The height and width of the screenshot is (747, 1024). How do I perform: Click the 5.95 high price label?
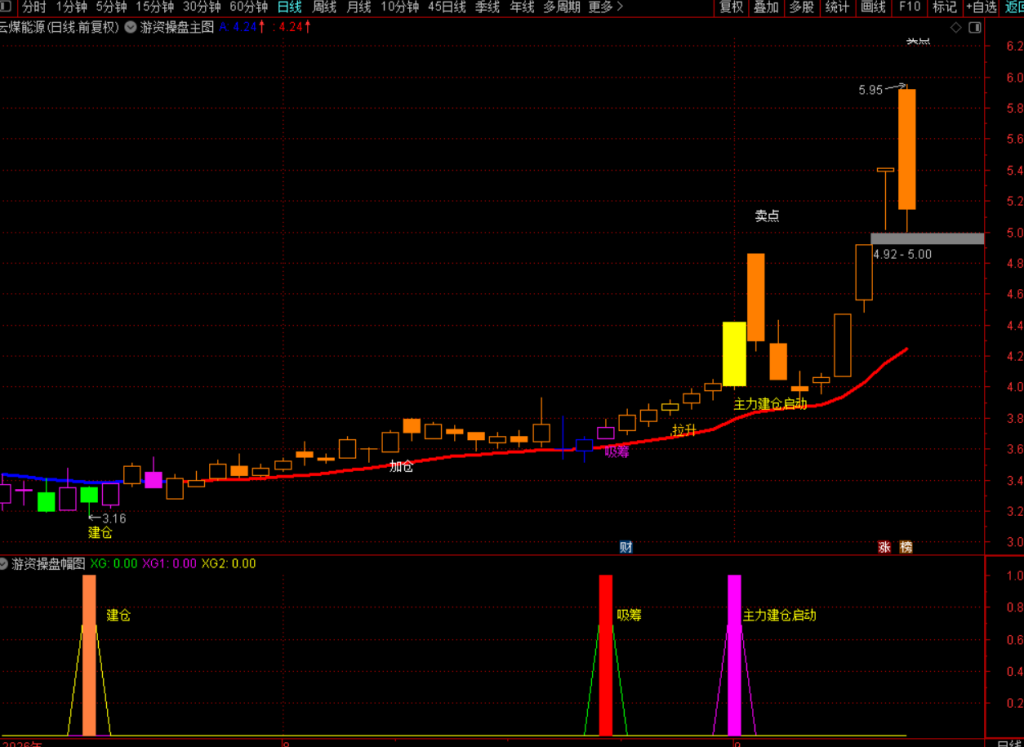[871, 90]
